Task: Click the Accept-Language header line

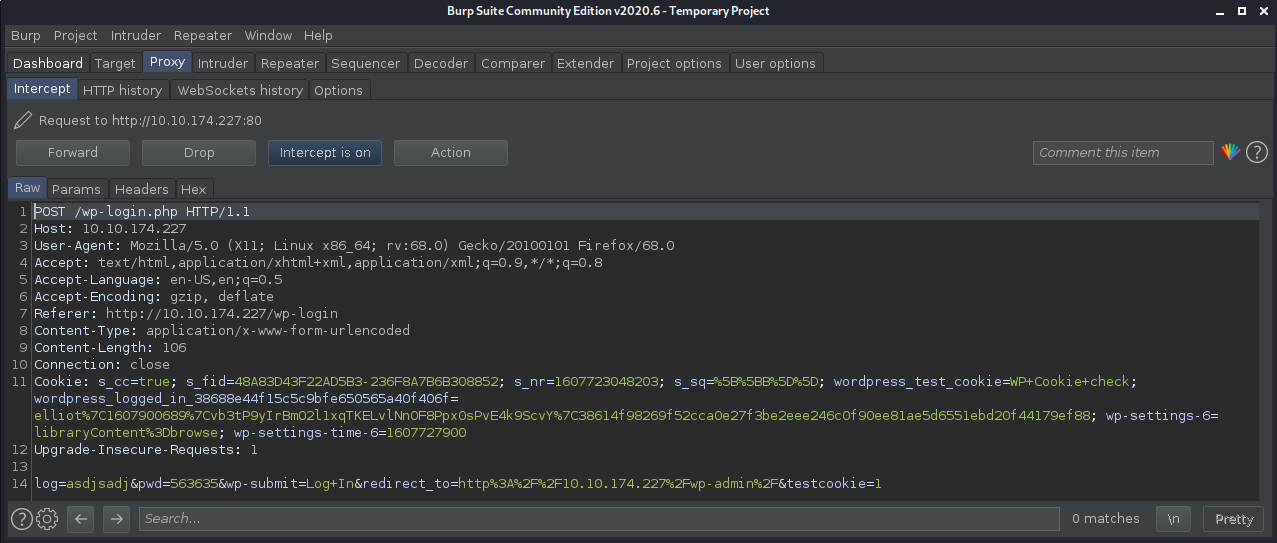Action: pos(158,279)
